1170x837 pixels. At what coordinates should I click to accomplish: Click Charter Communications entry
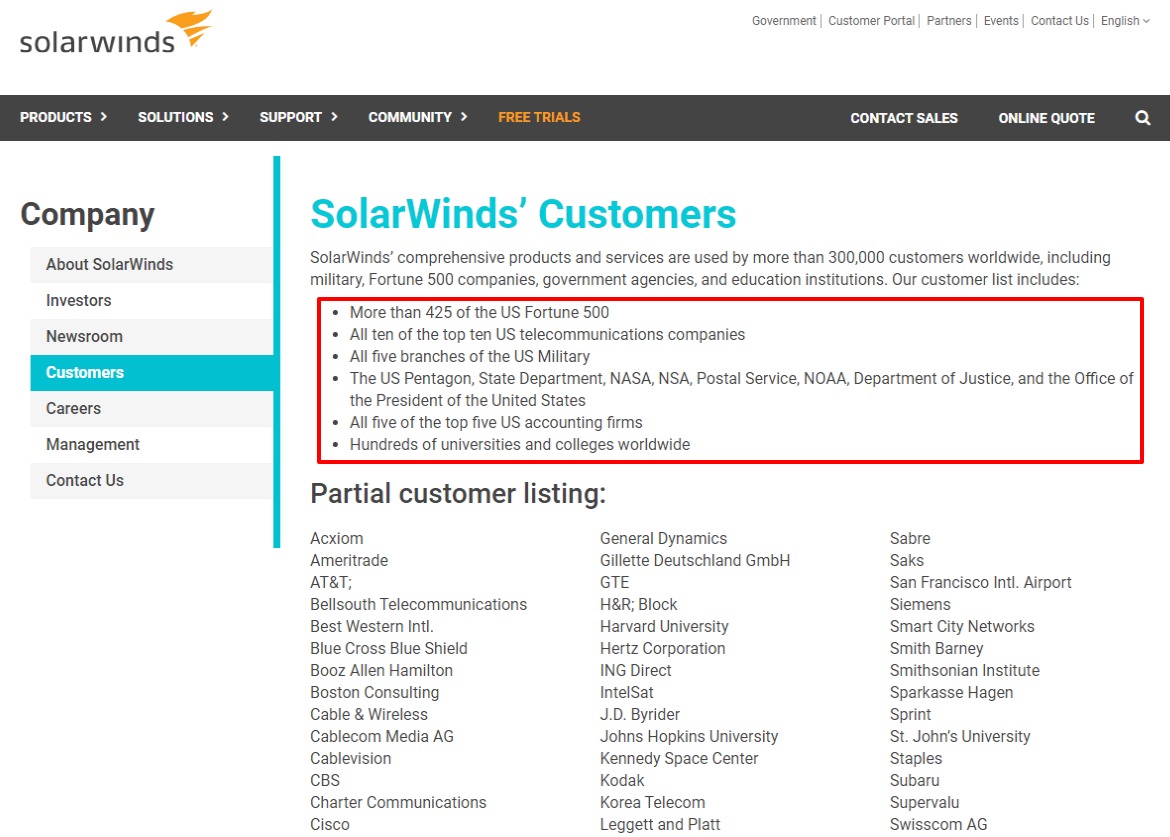pos(398,803)
